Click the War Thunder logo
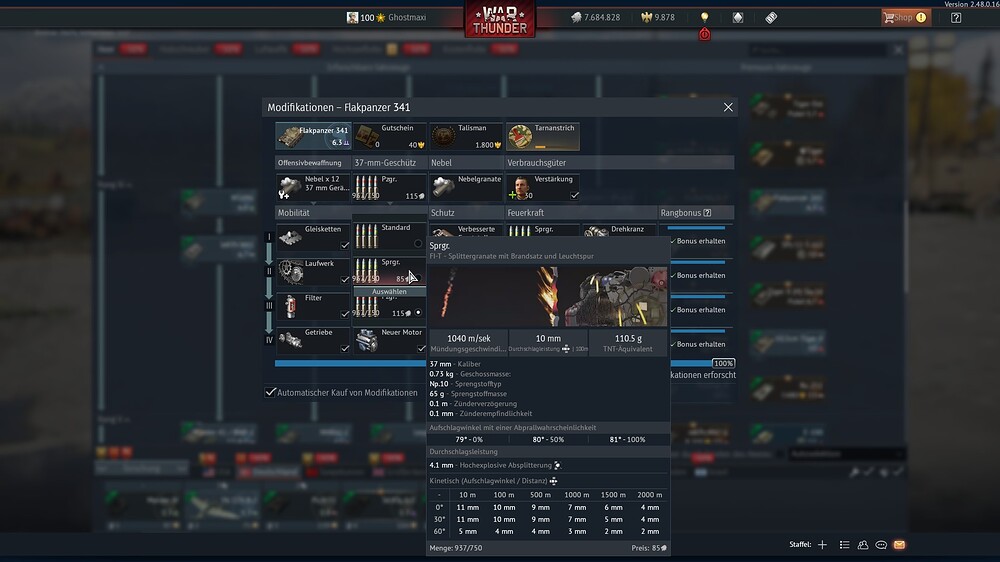 pos(499,19)
